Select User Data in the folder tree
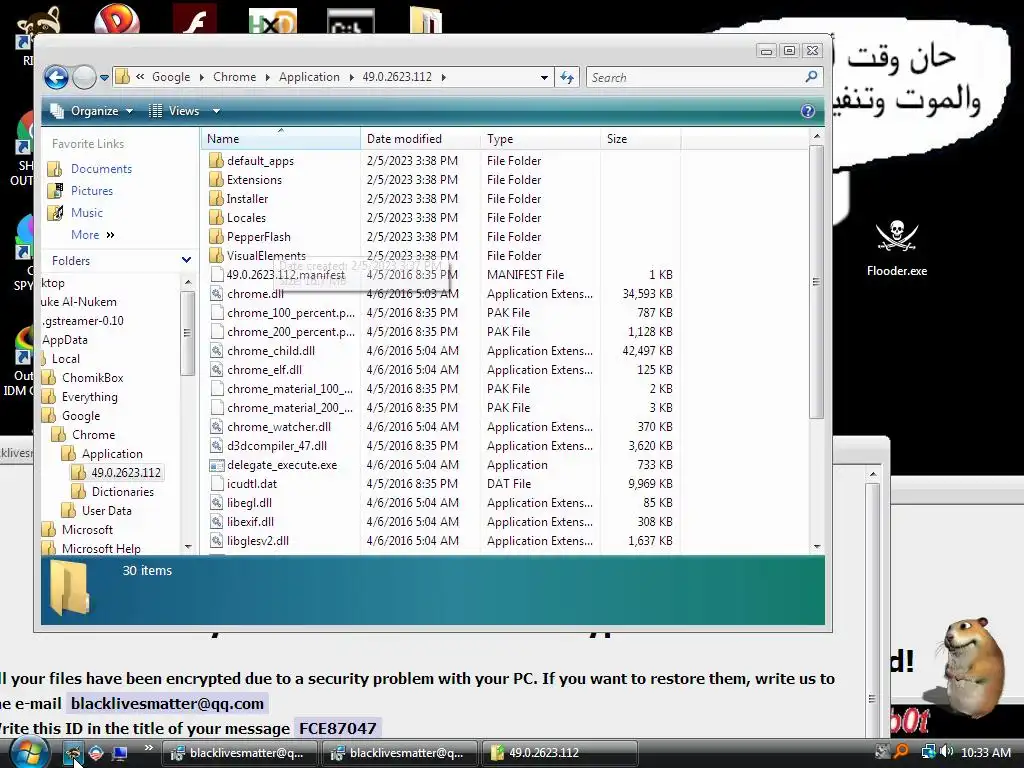The image size is (1024, 768). (x=106, y=511)
